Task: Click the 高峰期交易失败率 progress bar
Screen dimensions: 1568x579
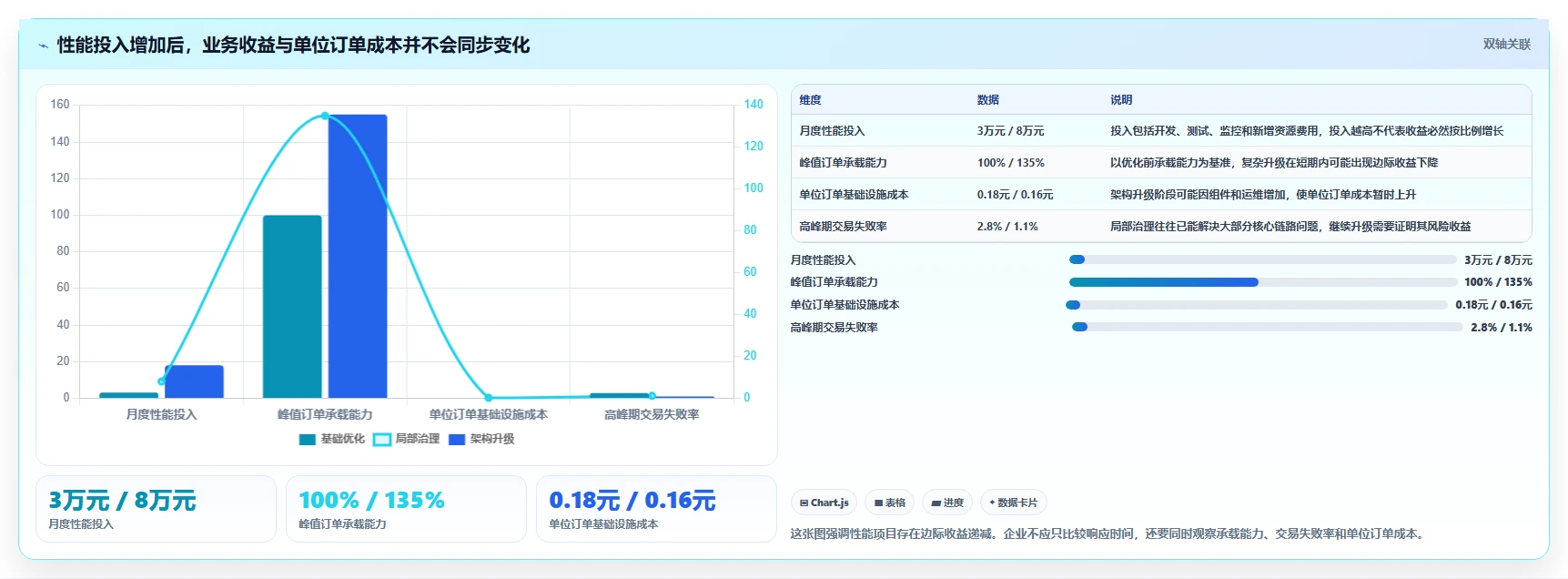Action: [1268, 327]
